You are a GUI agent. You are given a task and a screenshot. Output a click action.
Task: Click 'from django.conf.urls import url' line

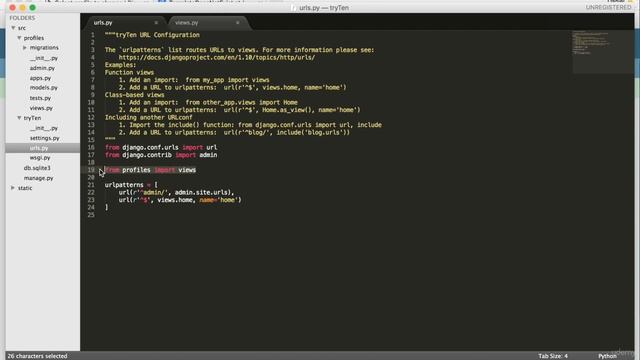pyautogui.click(x=161, y=147)
